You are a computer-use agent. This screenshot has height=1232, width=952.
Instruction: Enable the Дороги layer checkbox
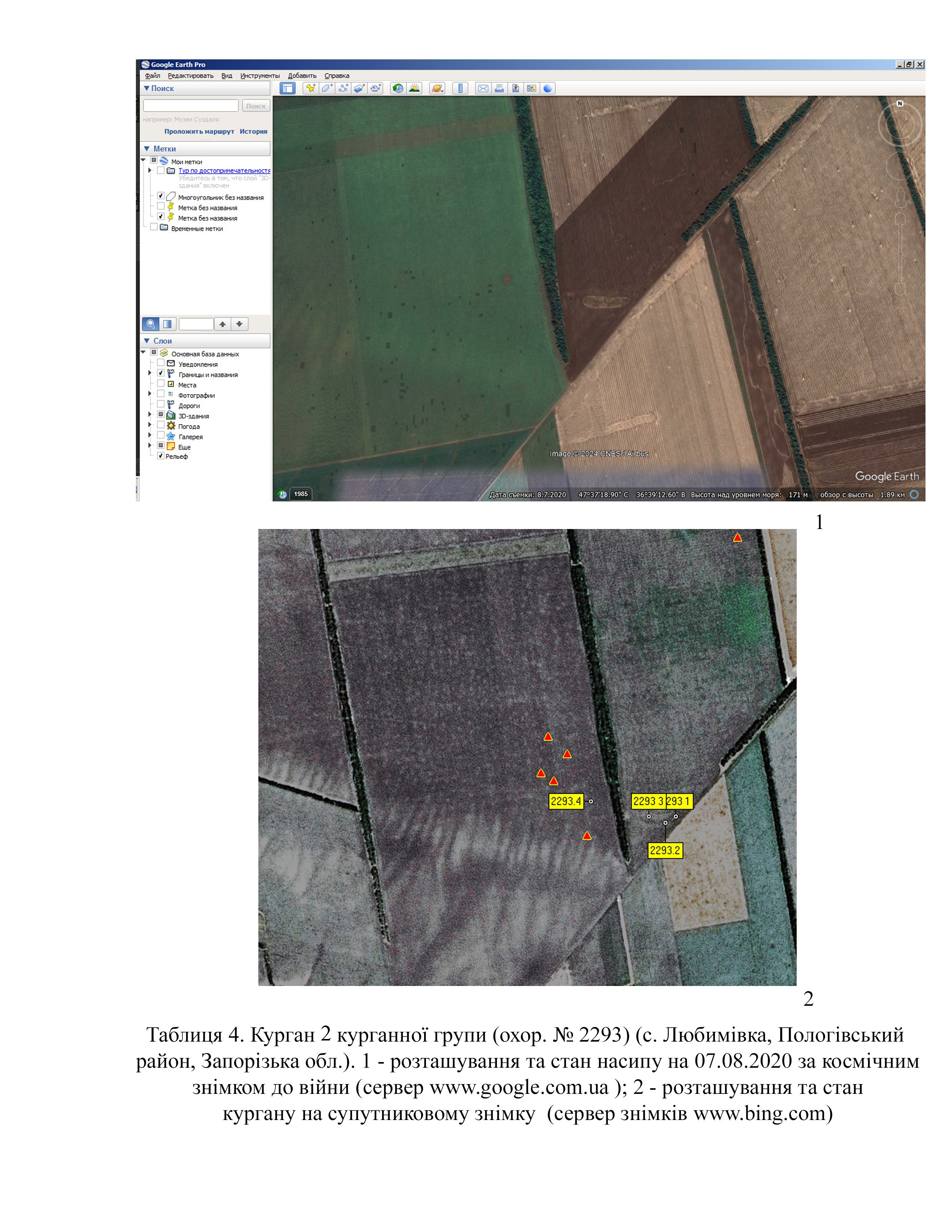(x=161, y=404)
